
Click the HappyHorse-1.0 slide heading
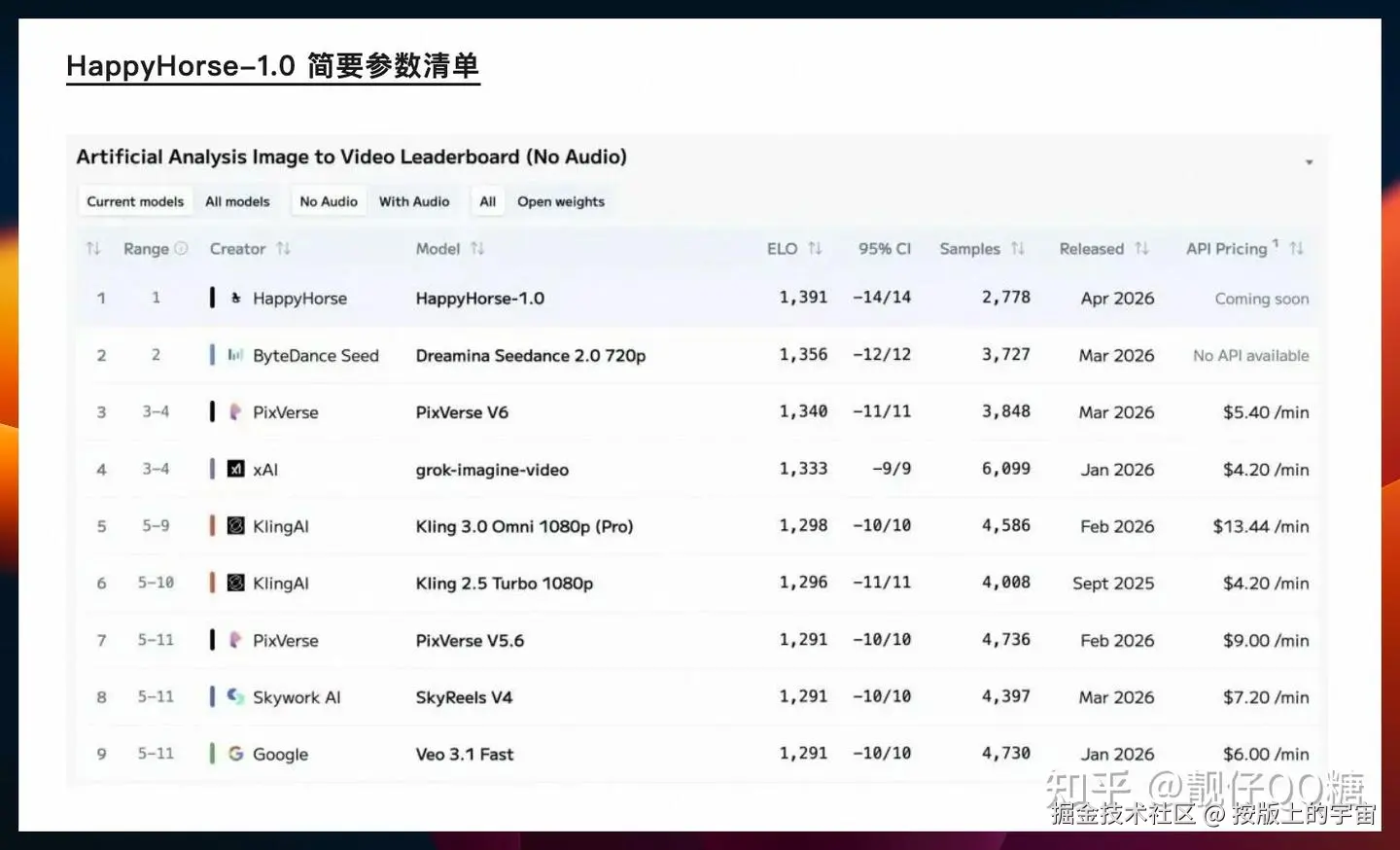[x=272, y=66]
